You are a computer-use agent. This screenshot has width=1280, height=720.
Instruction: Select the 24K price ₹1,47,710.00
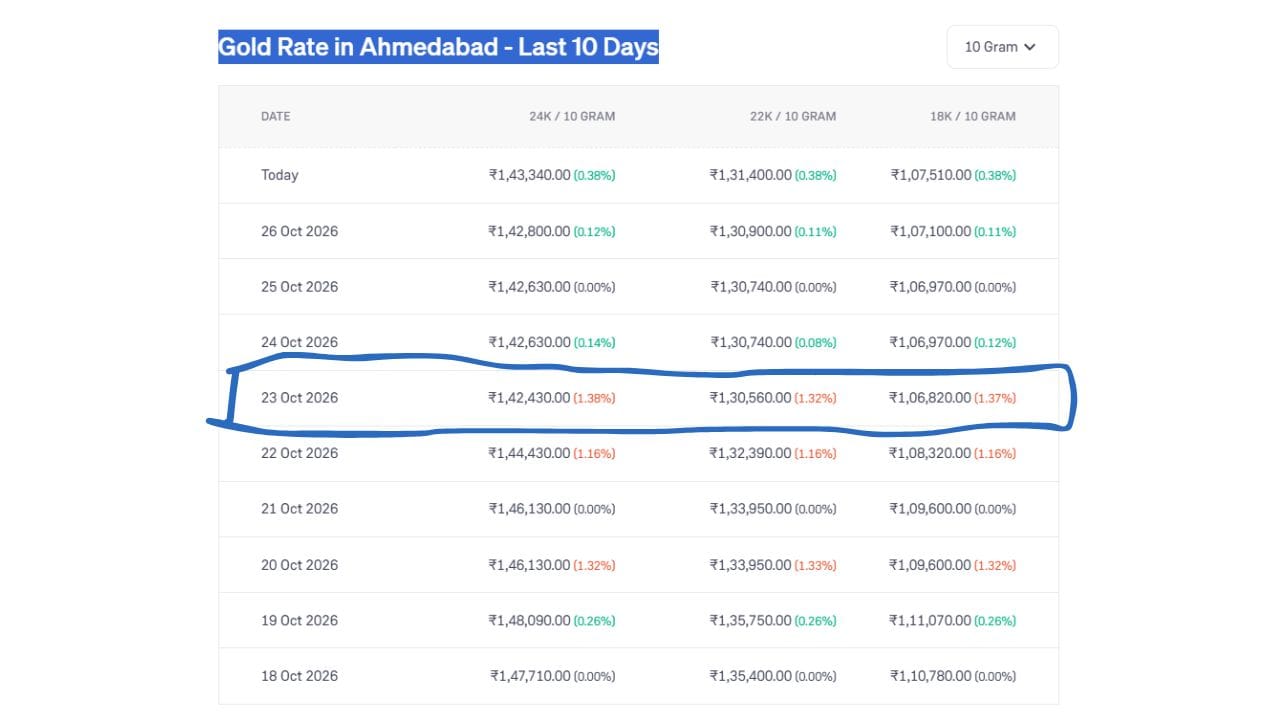530,676
